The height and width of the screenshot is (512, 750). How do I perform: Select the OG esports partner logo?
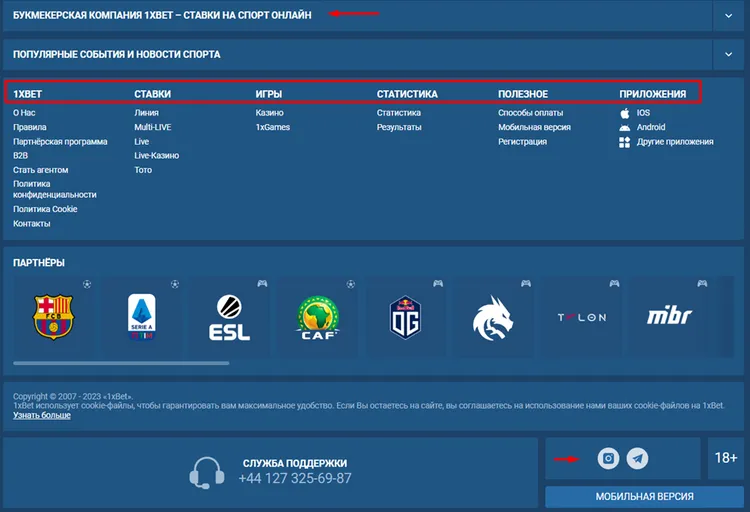[x=405, y=317]
